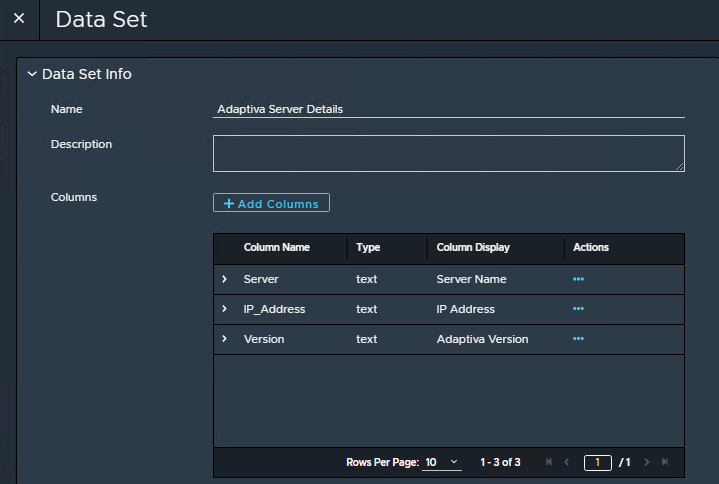Image resolution: width=719 pixels, height=484 pixels.
Task: Grab the Description box resize handle
Action: (x=680, y=167)
